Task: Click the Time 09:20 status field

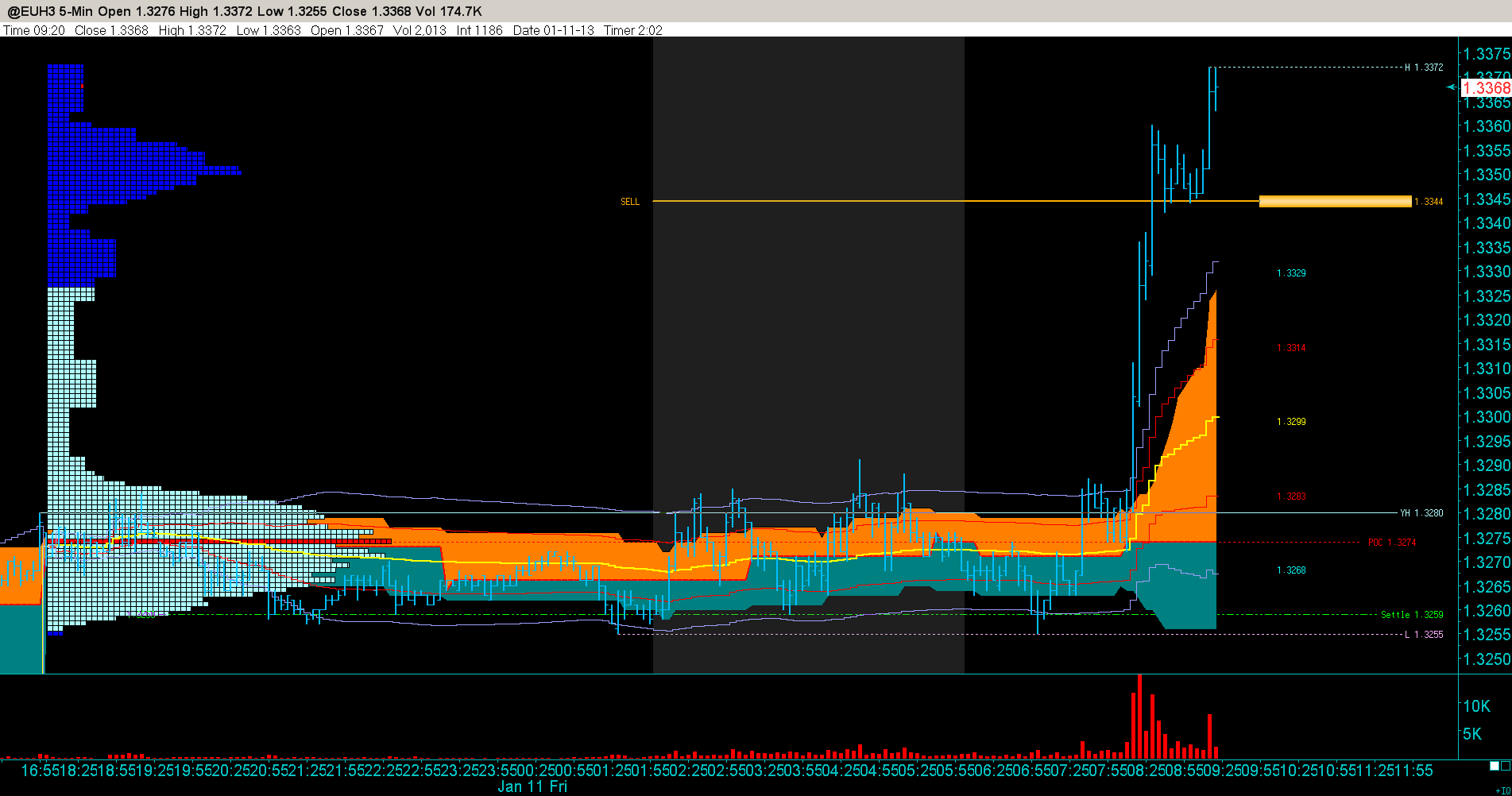Action: tap(35, 30)
